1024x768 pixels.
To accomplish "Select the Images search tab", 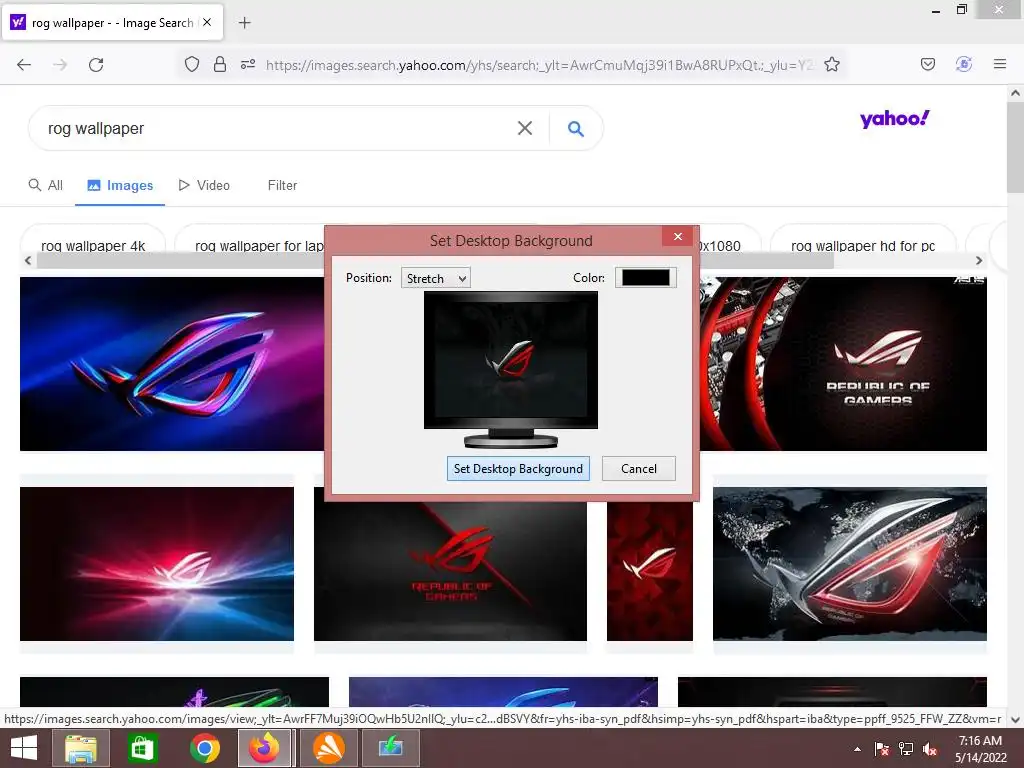I will [x=120, y=185].
